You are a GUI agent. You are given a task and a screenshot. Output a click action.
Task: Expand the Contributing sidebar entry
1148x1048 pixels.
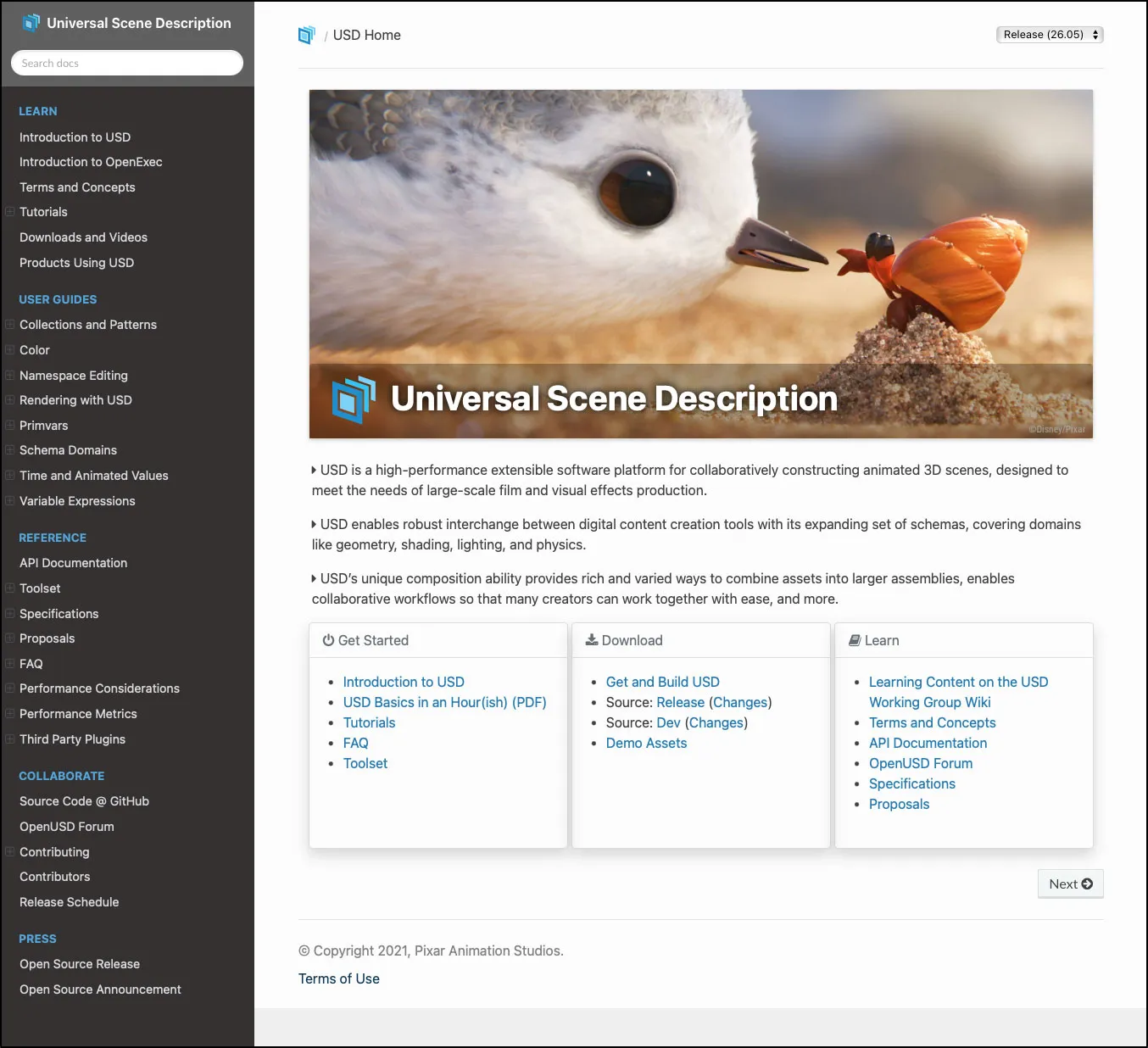click(x=9, y=851)
